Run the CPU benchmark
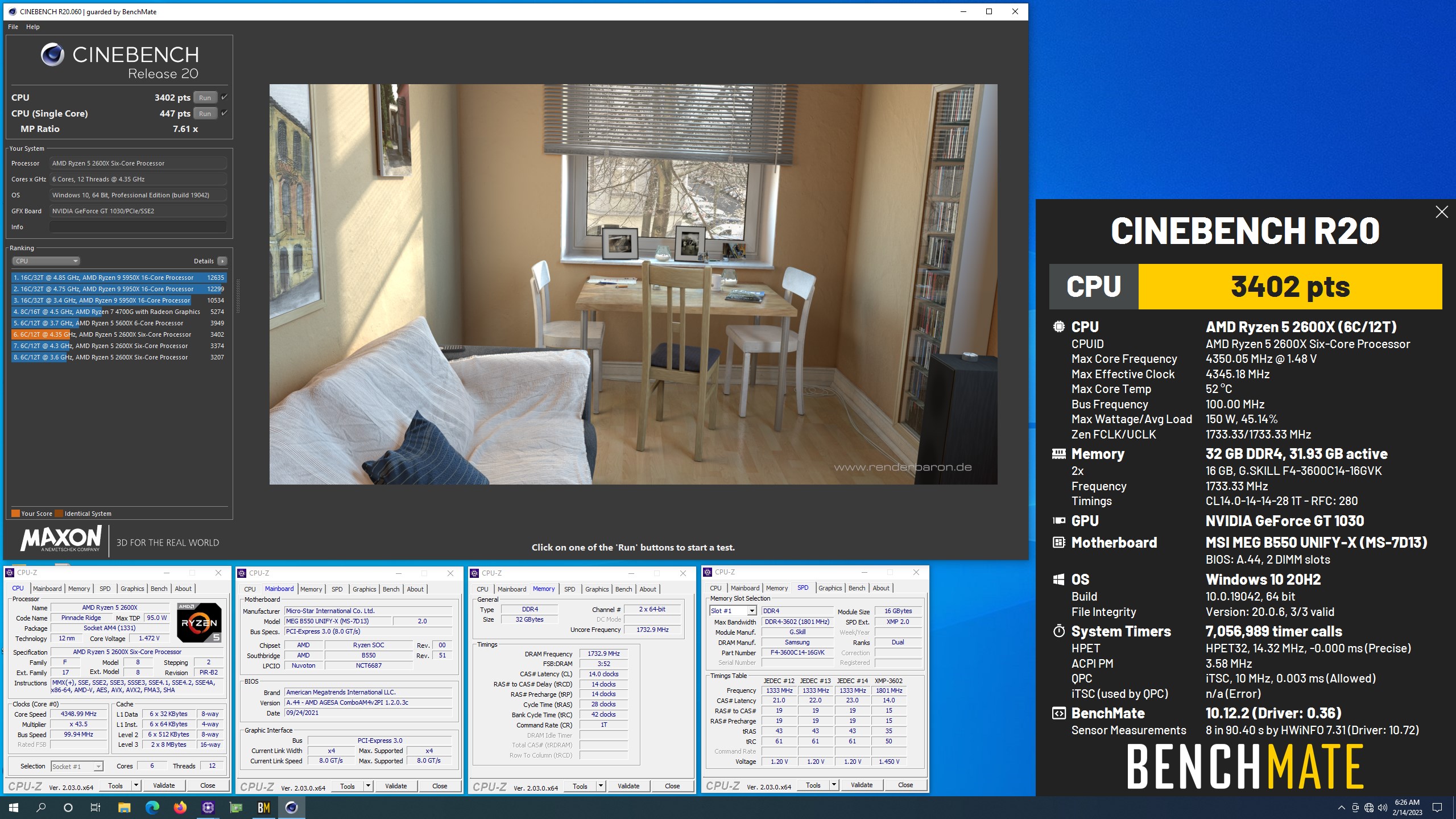Screen dimensions: 1456x819 point(205,97)
